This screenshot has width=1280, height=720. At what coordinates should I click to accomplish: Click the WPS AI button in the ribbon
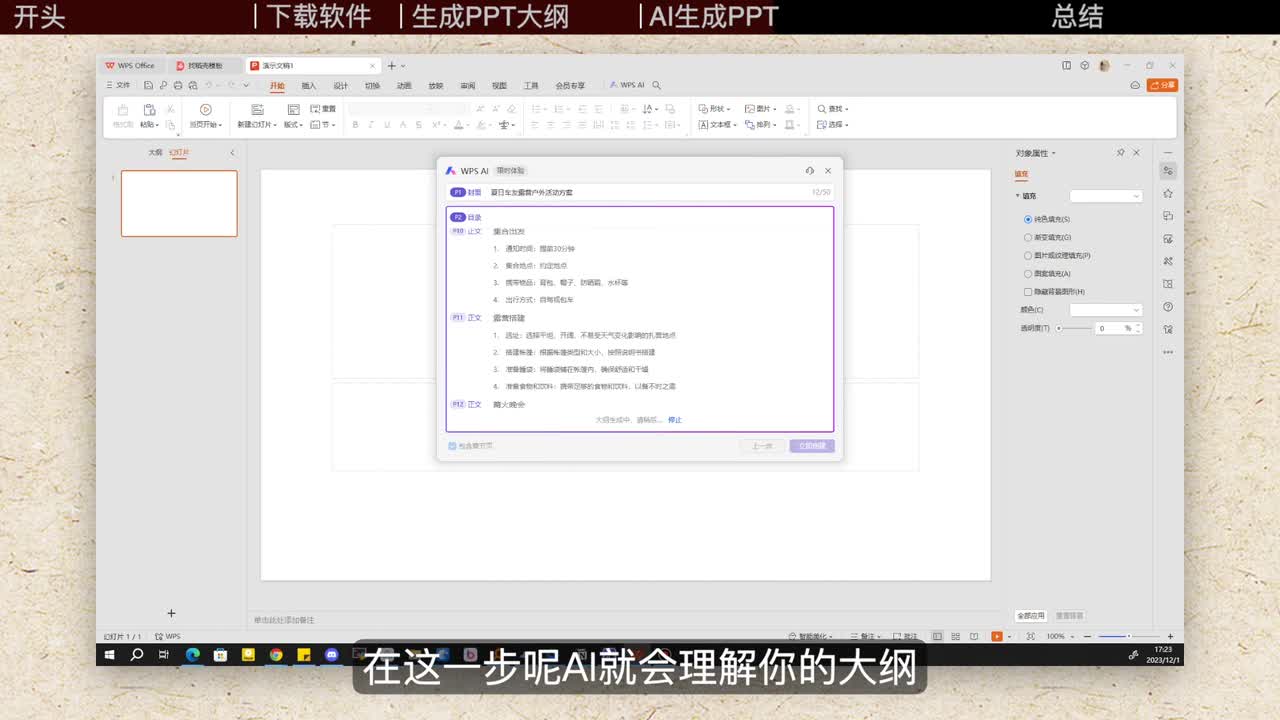coord(627,86)
